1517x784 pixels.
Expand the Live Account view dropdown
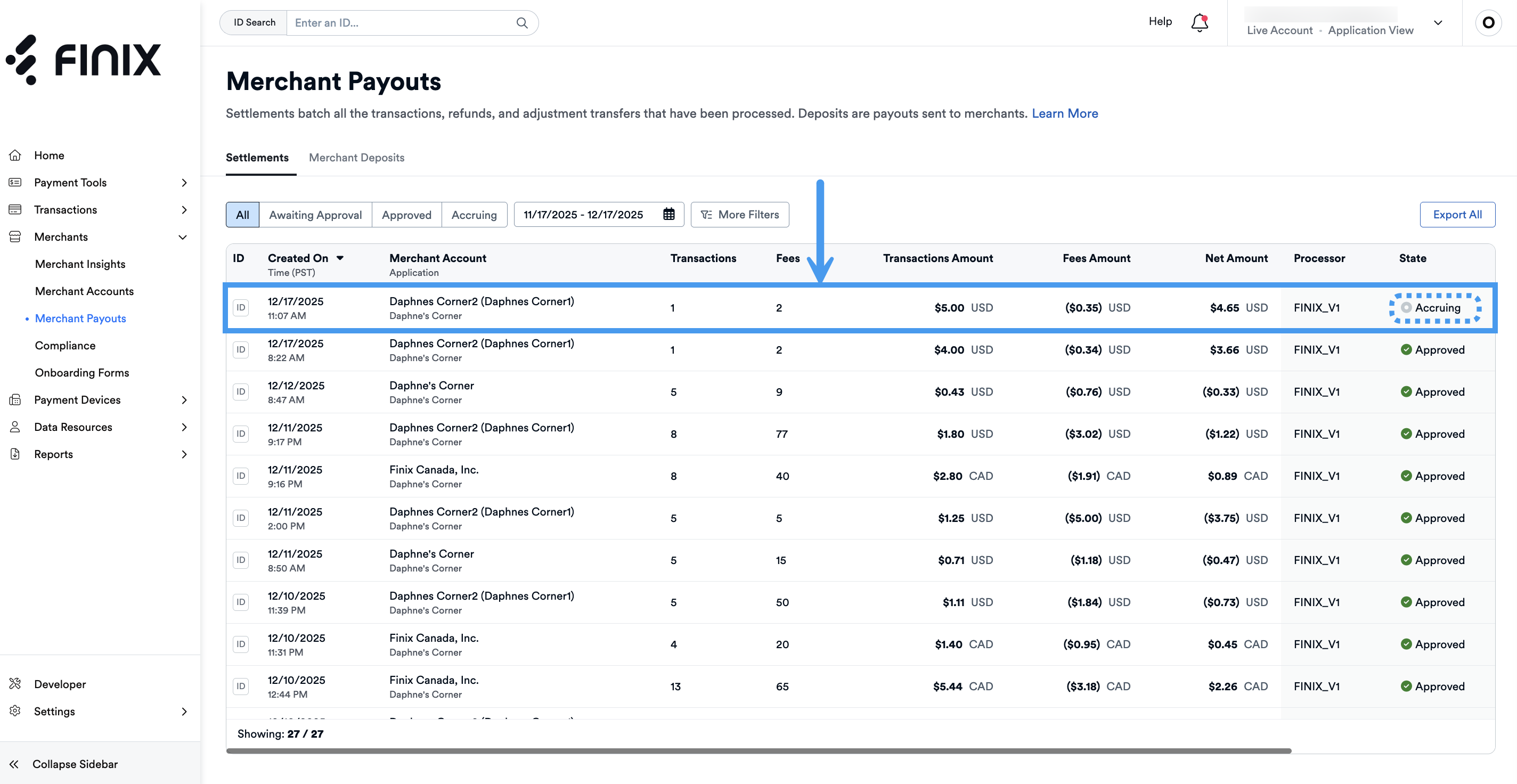click(1438, 23)
